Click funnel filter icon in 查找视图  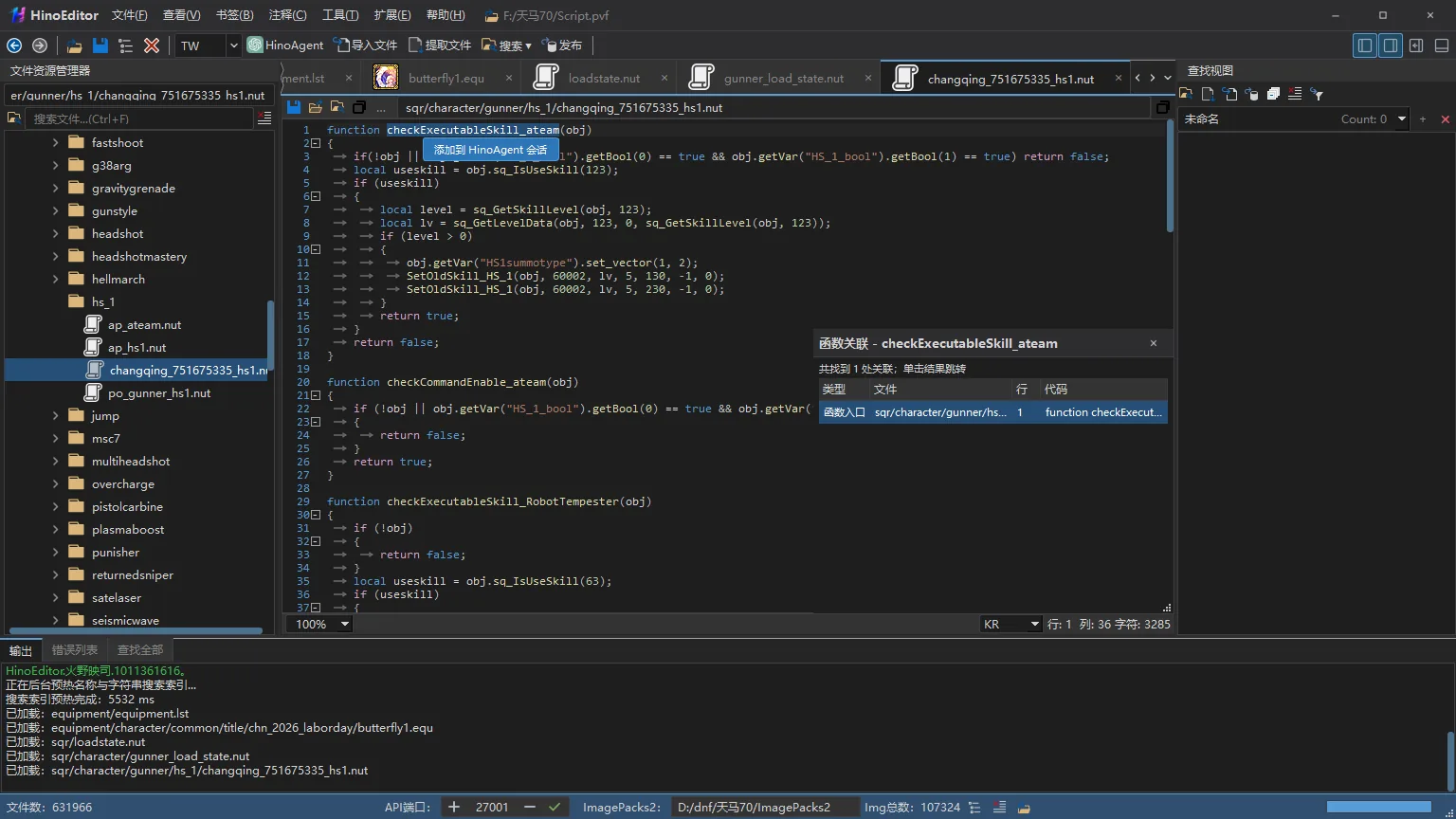1317,94
